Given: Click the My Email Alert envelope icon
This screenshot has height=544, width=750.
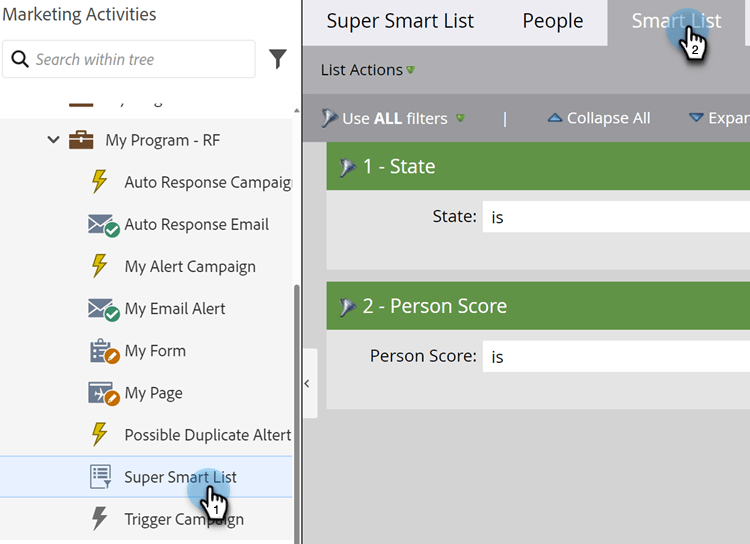Looking at the screenshot, I should pyautogui.click(x=103, y=309).
